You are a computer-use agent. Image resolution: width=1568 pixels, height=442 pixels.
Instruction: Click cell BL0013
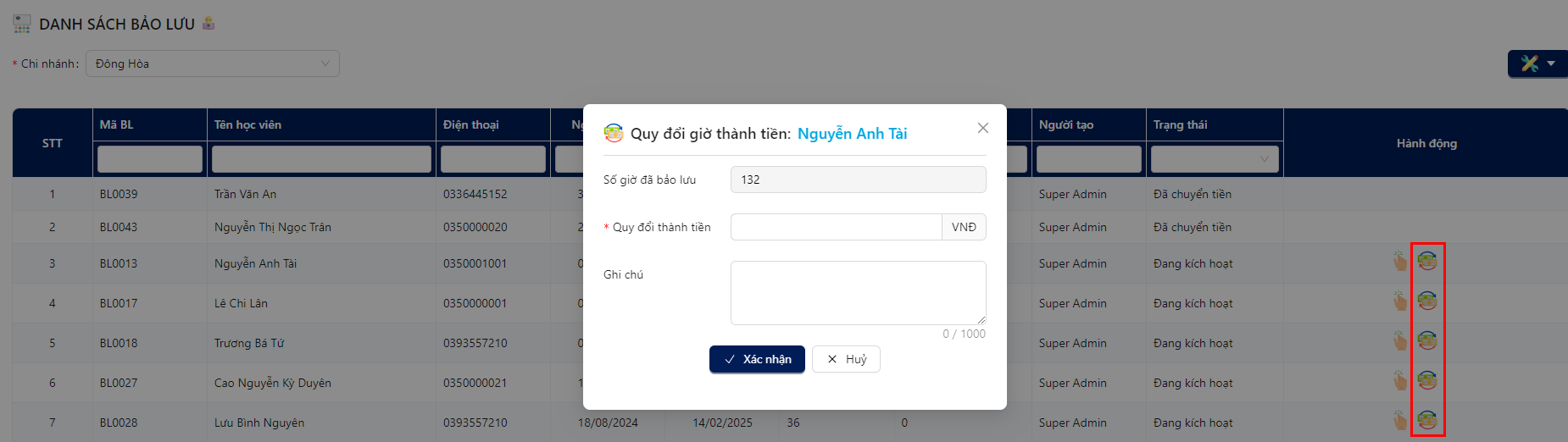coord(119,263)
